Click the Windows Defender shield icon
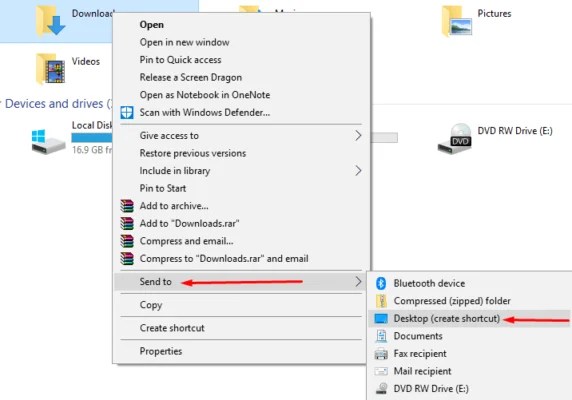The height and width of the screenshot is (400, 572). pyautogui.click(x=127, y=113)
